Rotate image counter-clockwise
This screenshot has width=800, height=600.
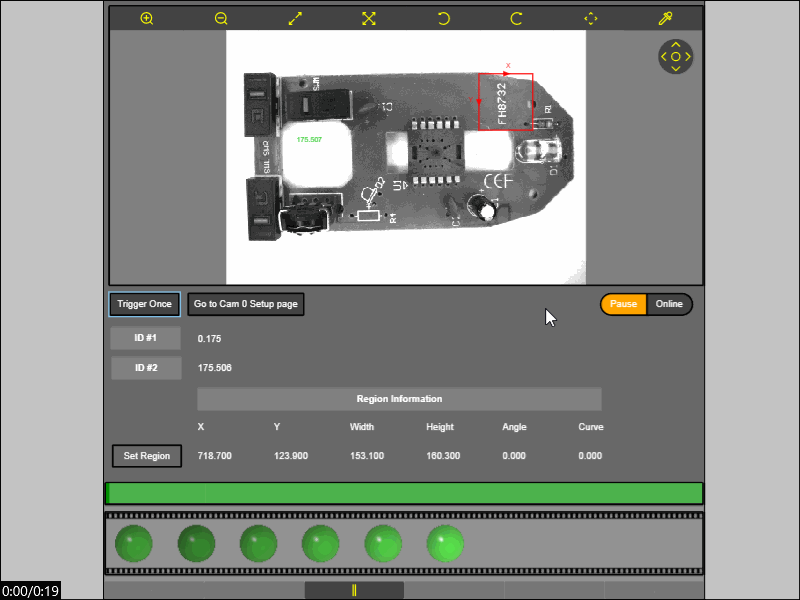coord(443,18)
